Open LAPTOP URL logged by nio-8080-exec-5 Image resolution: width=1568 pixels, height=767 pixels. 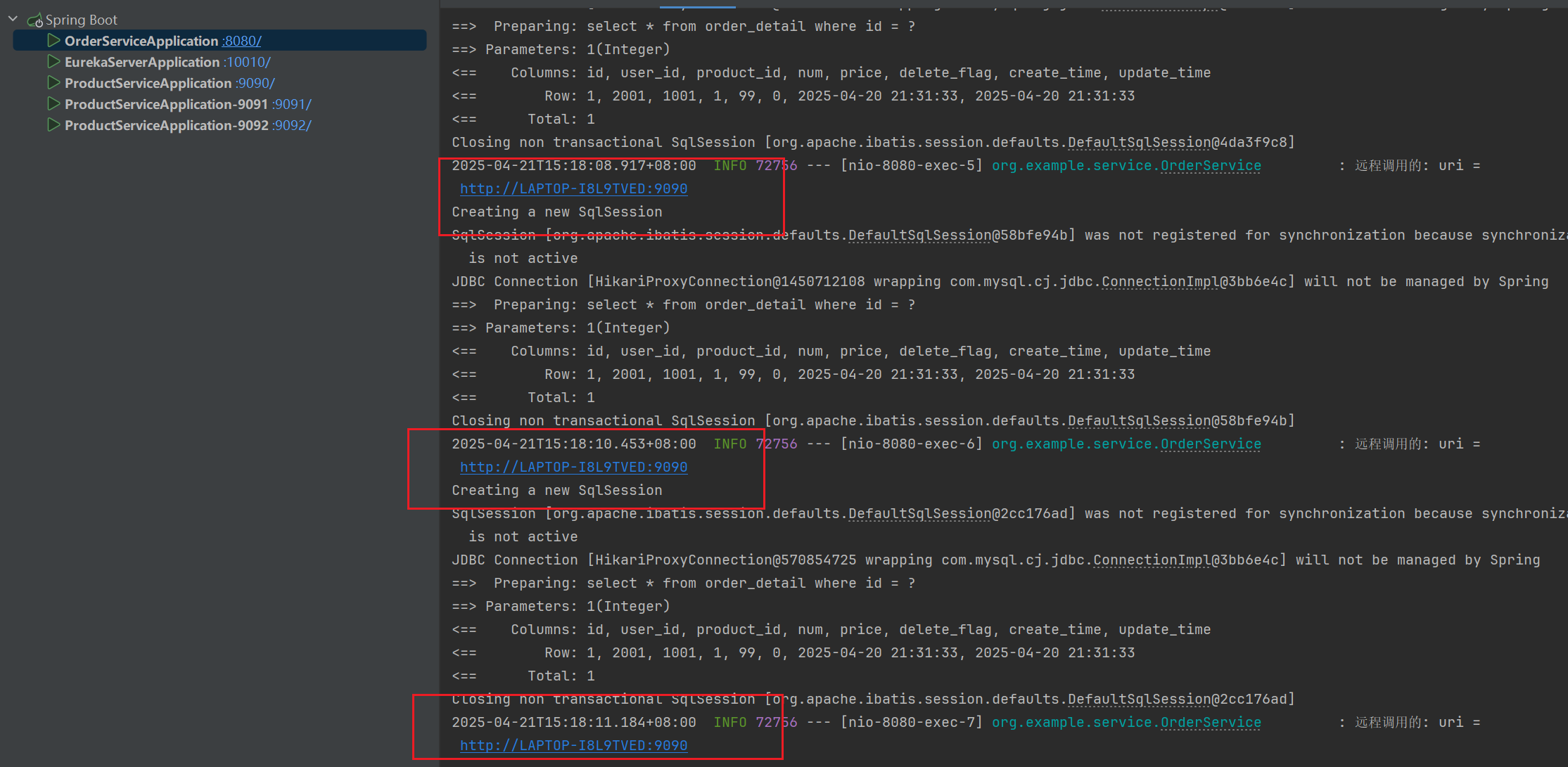point(573,188)
